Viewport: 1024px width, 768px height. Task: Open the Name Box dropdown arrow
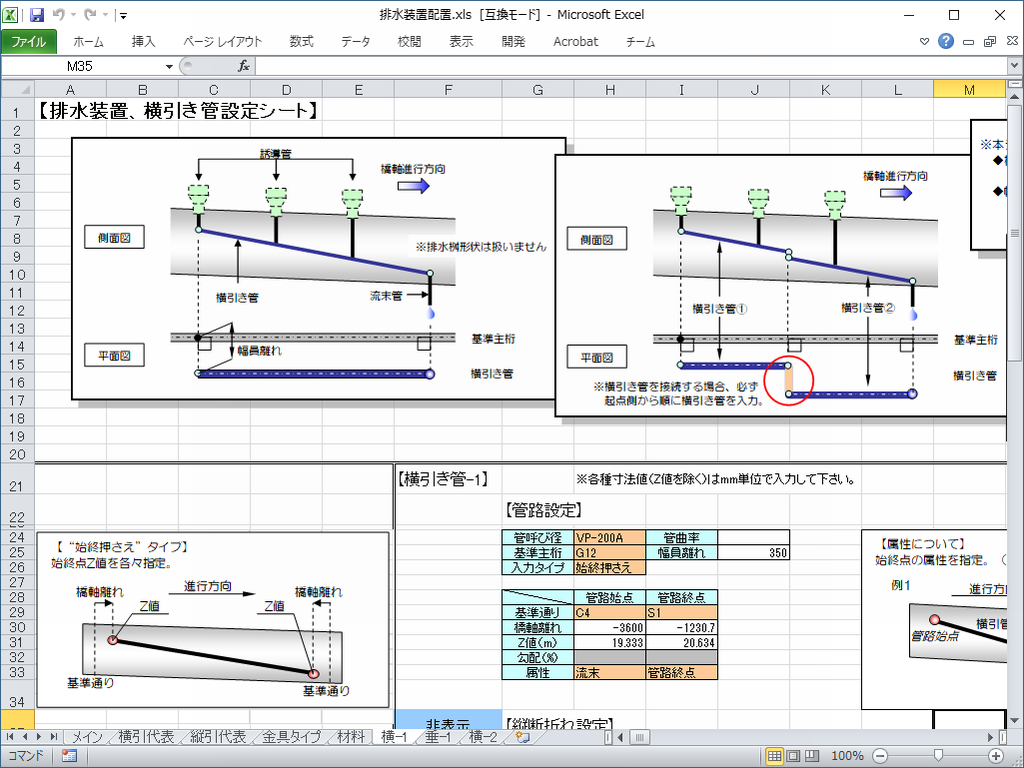[x=169, y=67]
